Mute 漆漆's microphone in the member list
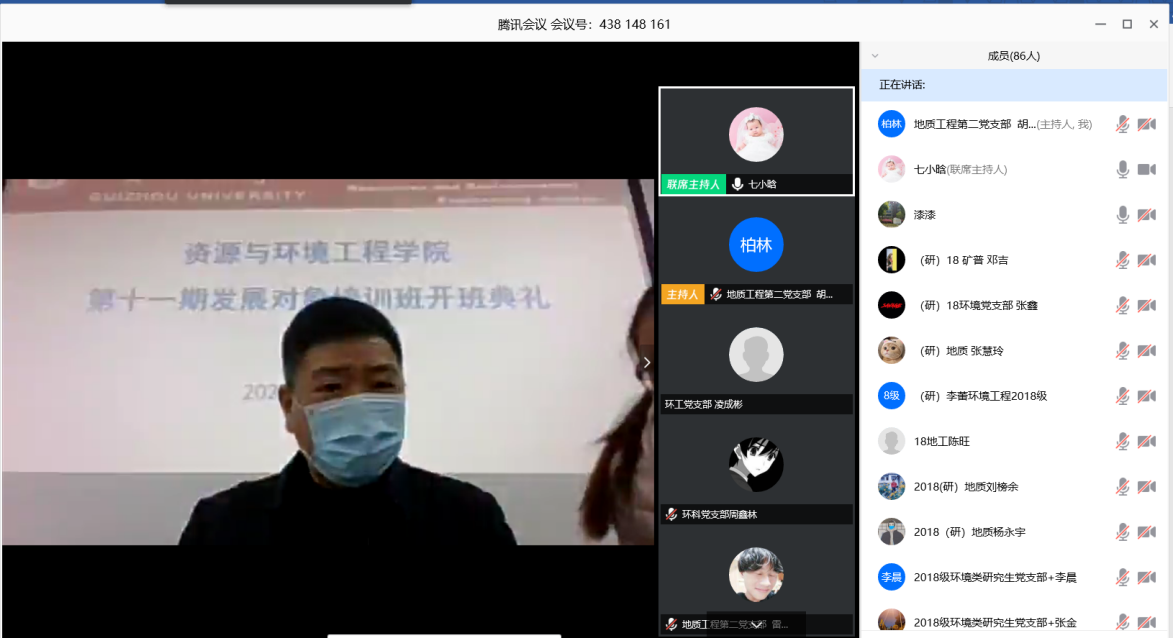1173x638 pixels. click(1123, 215)
